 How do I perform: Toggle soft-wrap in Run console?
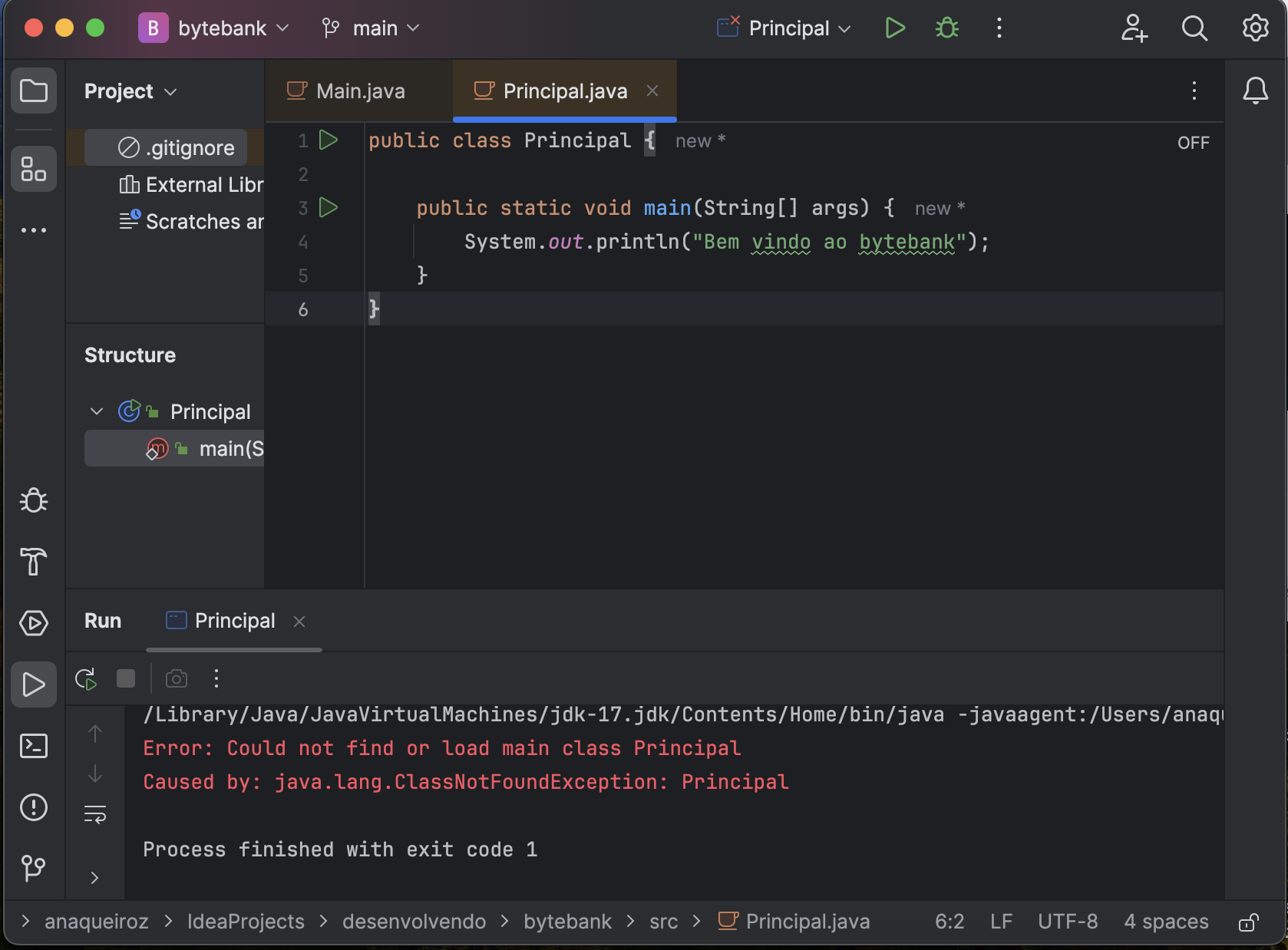click(x=95, y=814)
